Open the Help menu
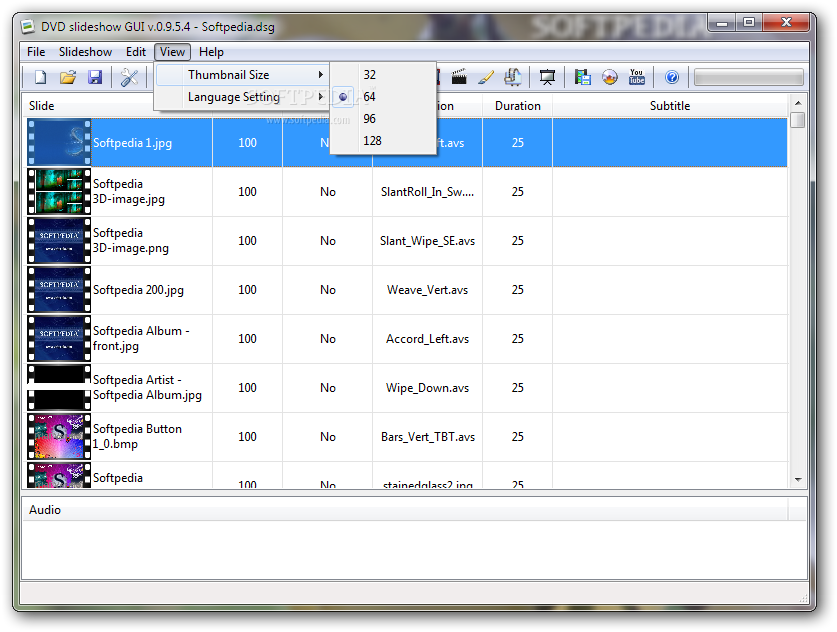837x632 pixels. tap(211, 52)
